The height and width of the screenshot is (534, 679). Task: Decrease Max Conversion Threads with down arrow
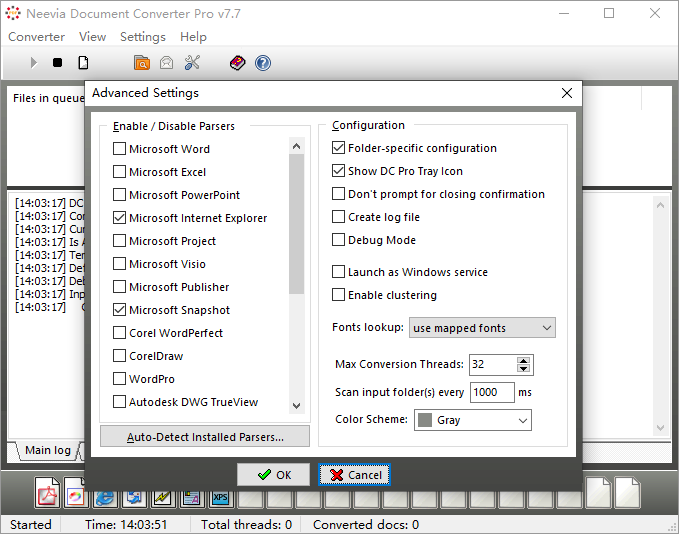tap(524, 369)
